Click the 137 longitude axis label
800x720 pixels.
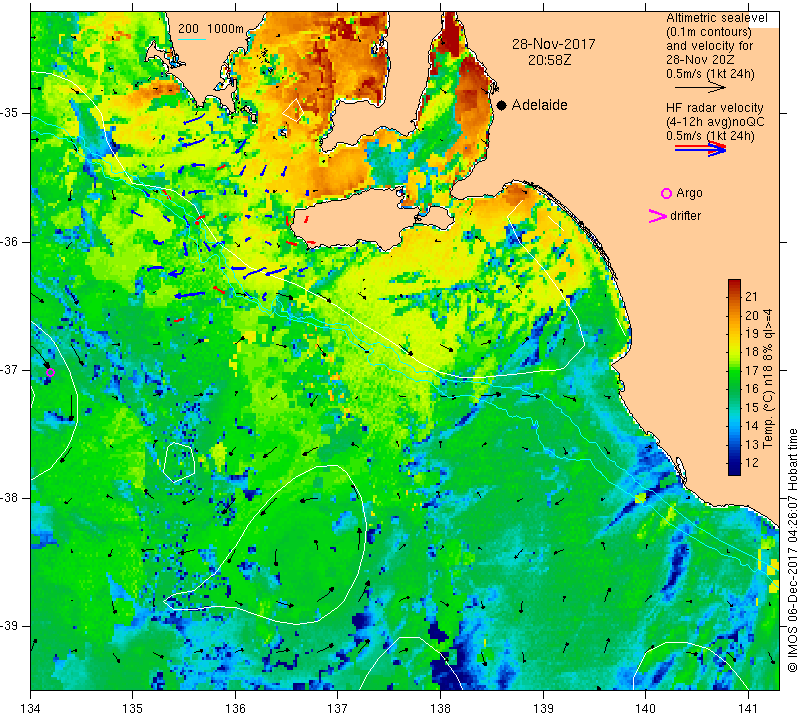[x=338, y=708]
